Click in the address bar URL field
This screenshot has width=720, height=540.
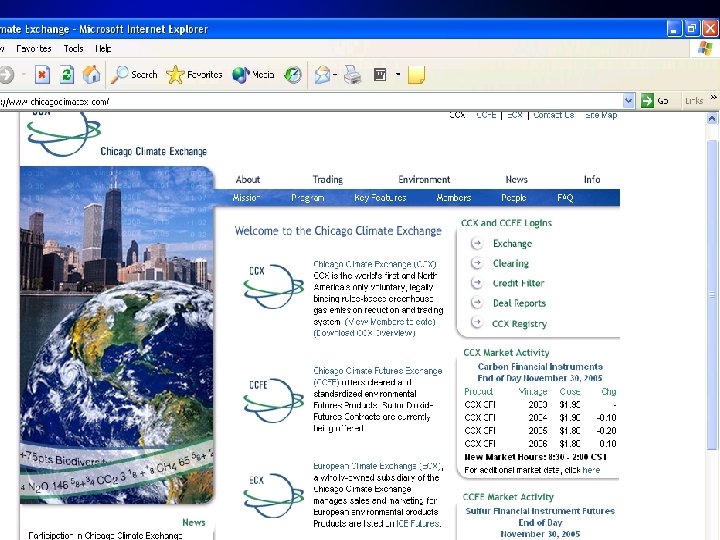(x=310, y=101)
